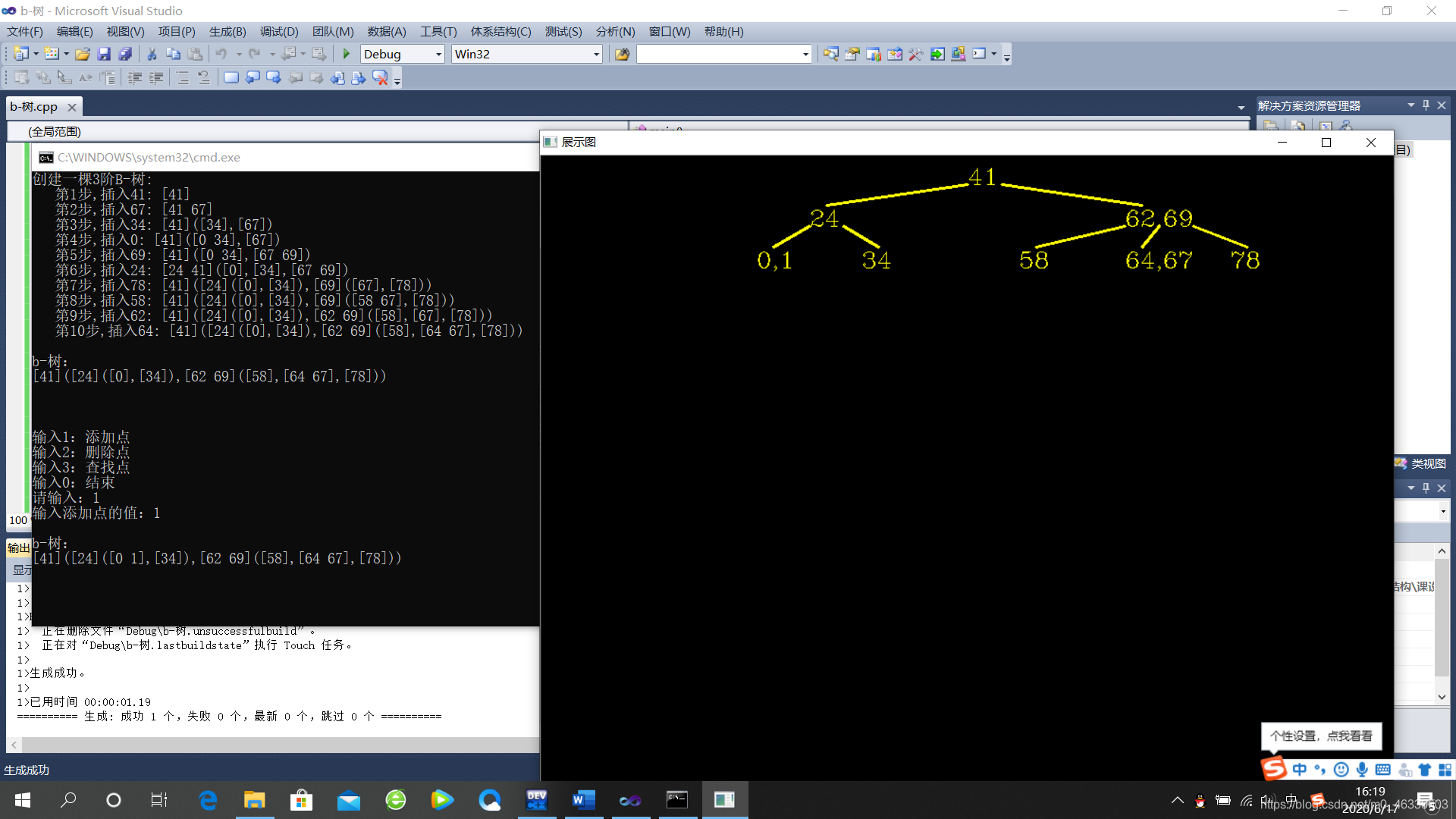Toggle Sogou voice input microphone
Viewport: 1456px width, 819px height.
1362,770
